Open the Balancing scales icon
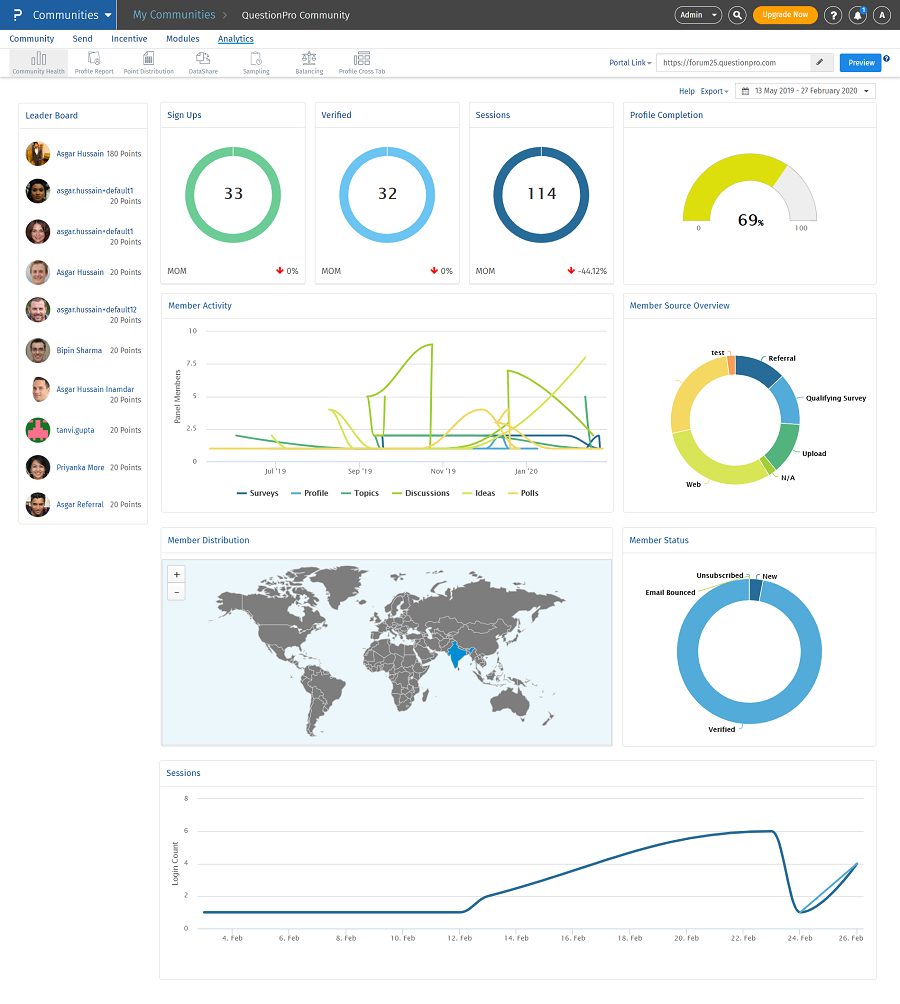This screenshot has height=1004, width=900. 309,63
